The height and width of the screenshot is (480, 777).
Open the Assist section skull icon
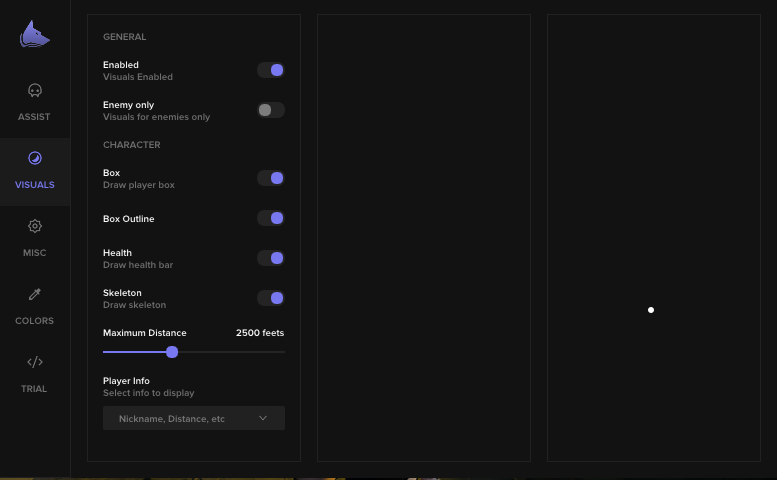35,91
